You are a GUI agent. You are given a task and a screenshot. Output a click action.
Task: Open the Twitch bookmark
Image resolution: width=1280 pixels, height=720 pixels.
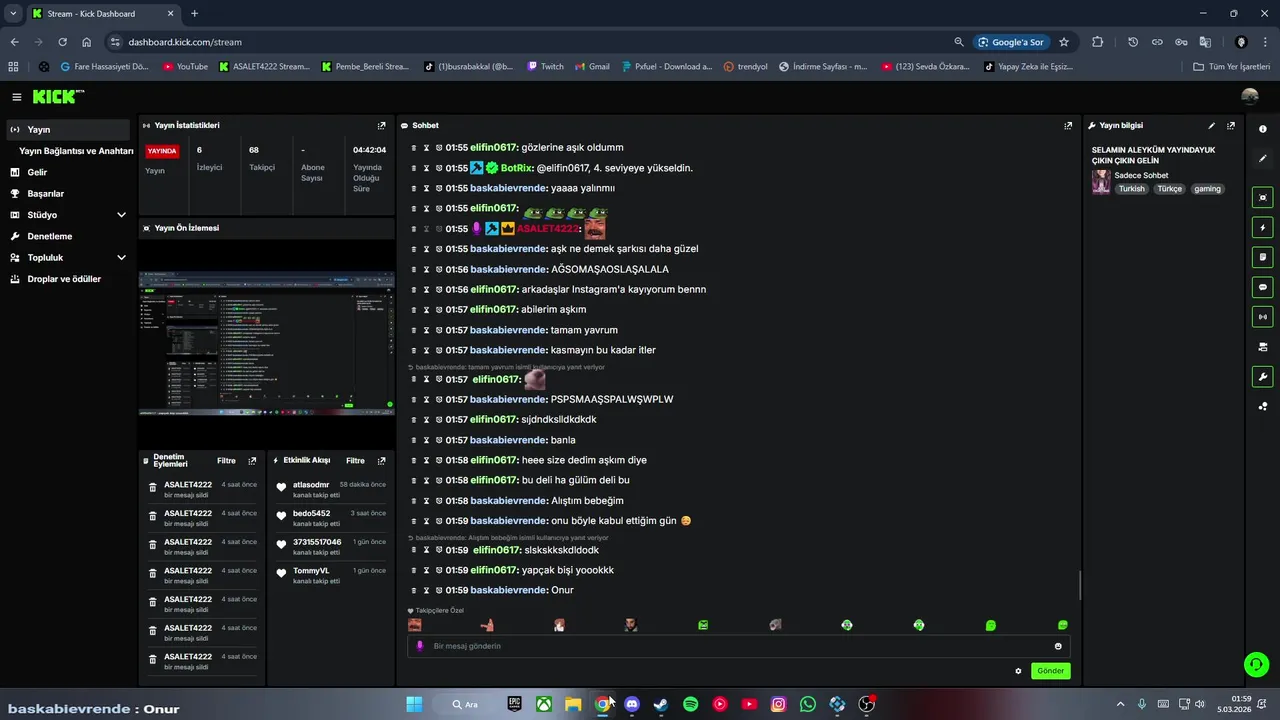[545, 67]
